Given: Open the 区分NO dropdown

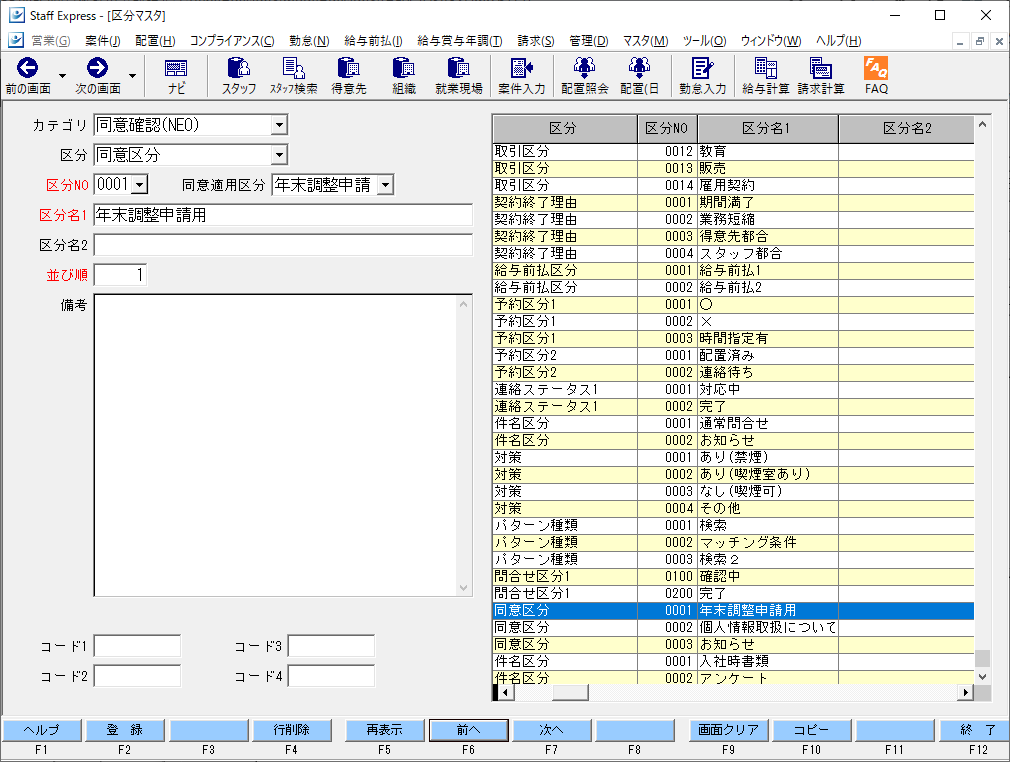Looking at the screenshot, I should (140, 185).
